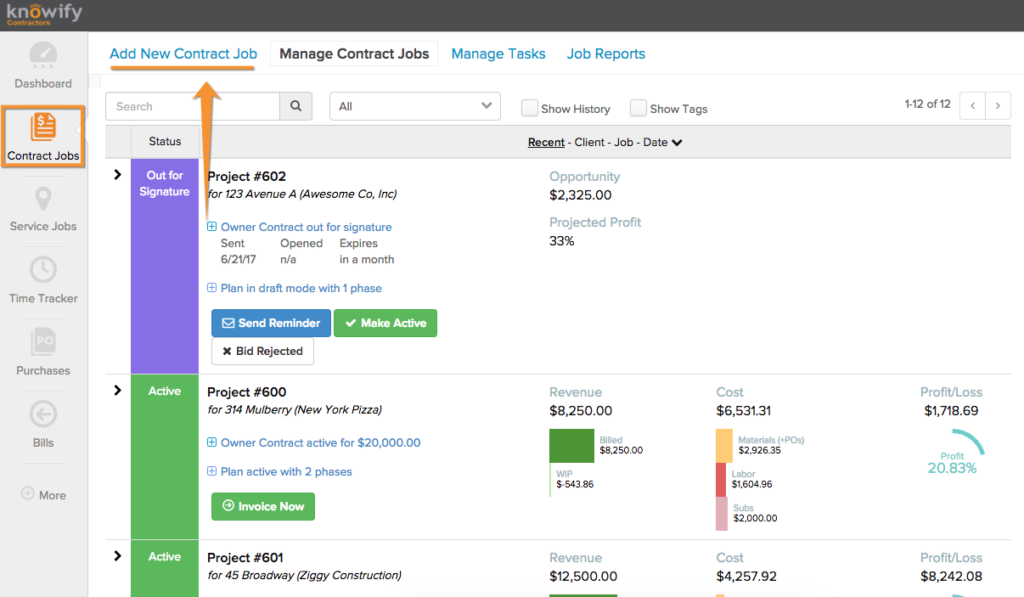Toggle the Show Tags checkbox
This screenshot has width=1024, height=597.
(638, 108)
